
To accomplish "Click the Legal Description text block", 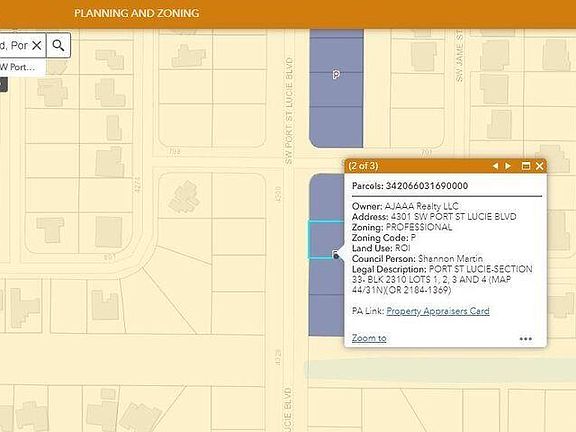I will 442,280.
